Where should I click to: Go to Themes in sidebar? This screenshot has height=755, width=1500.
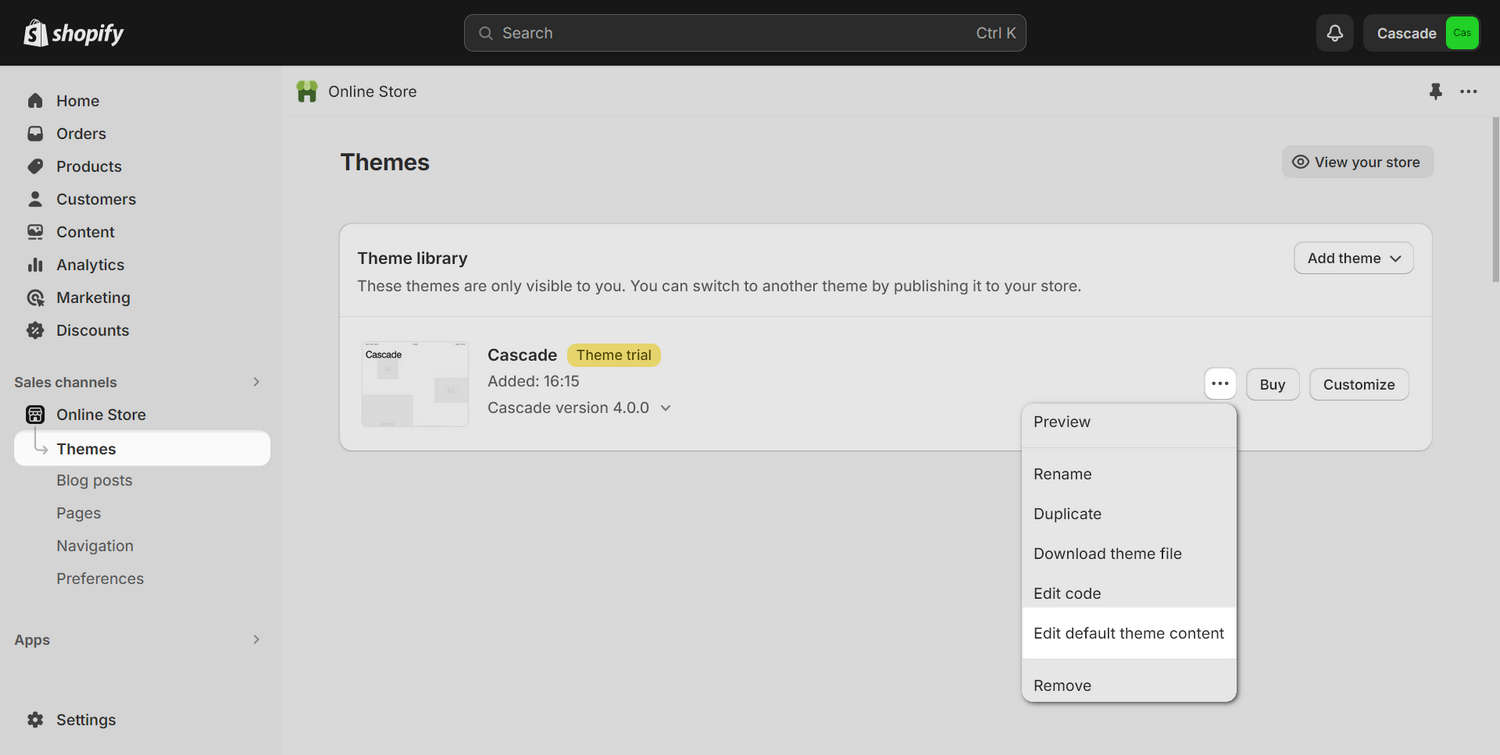tap(142, 449)
